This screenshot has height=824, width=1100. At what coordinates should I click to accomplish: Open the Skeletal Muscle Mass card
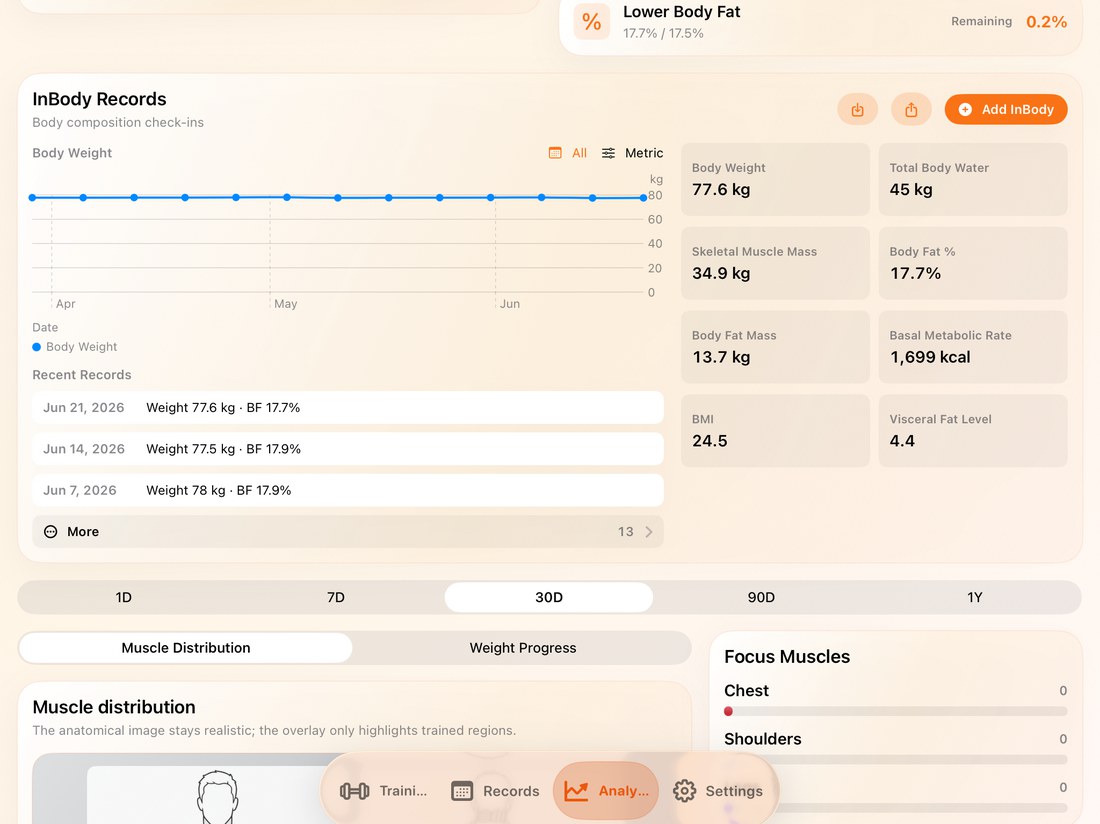tap(775, 263)
